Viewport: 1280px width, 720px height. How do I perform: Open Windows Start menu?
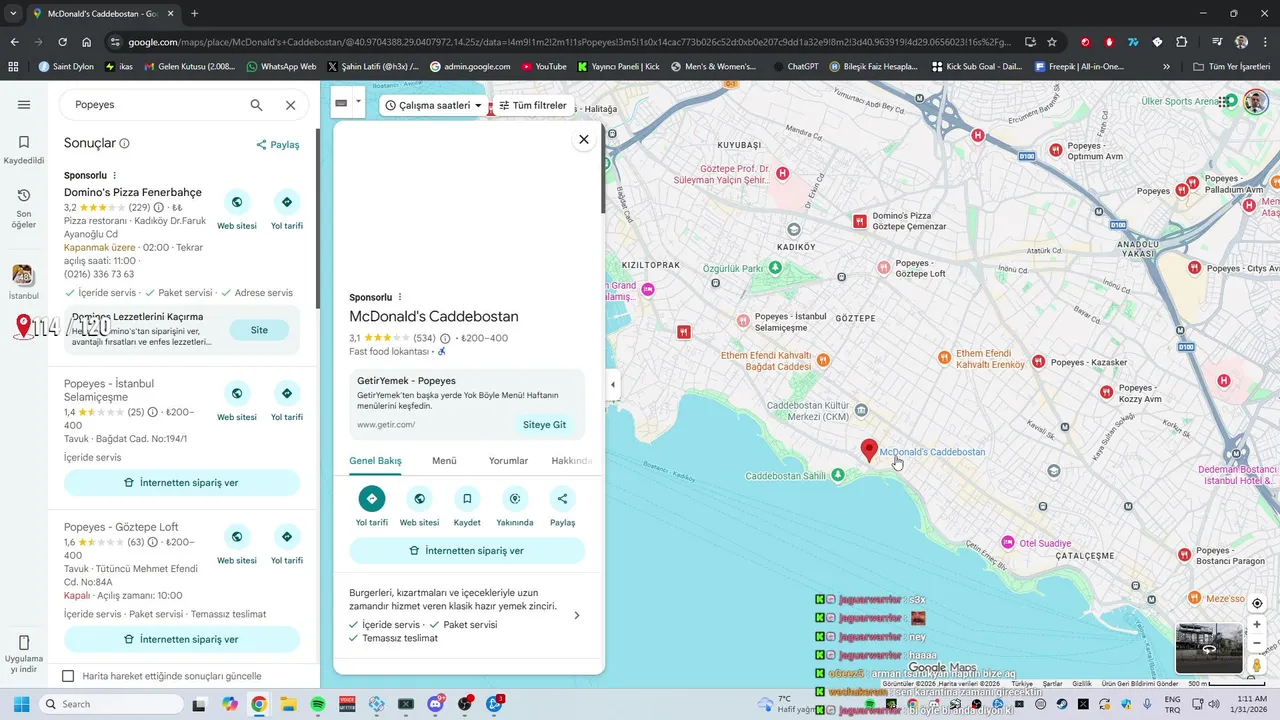20,704
